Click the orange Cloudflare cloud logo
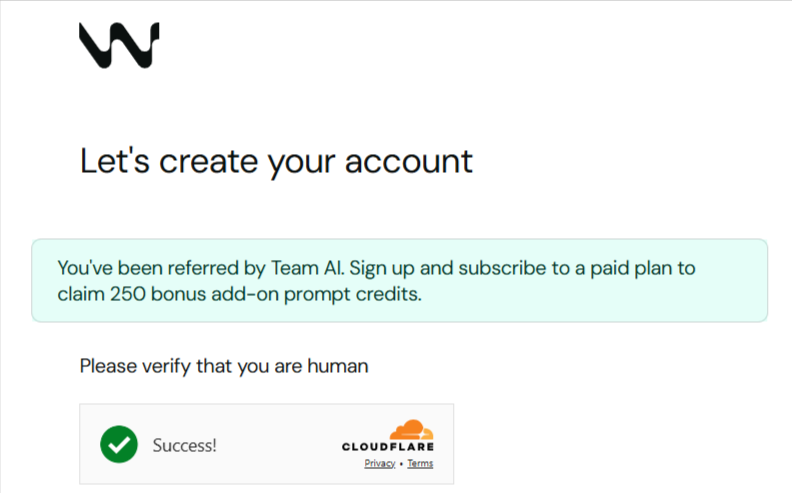Viewport: 792px width, 493px height. click(x=411, y=430)
